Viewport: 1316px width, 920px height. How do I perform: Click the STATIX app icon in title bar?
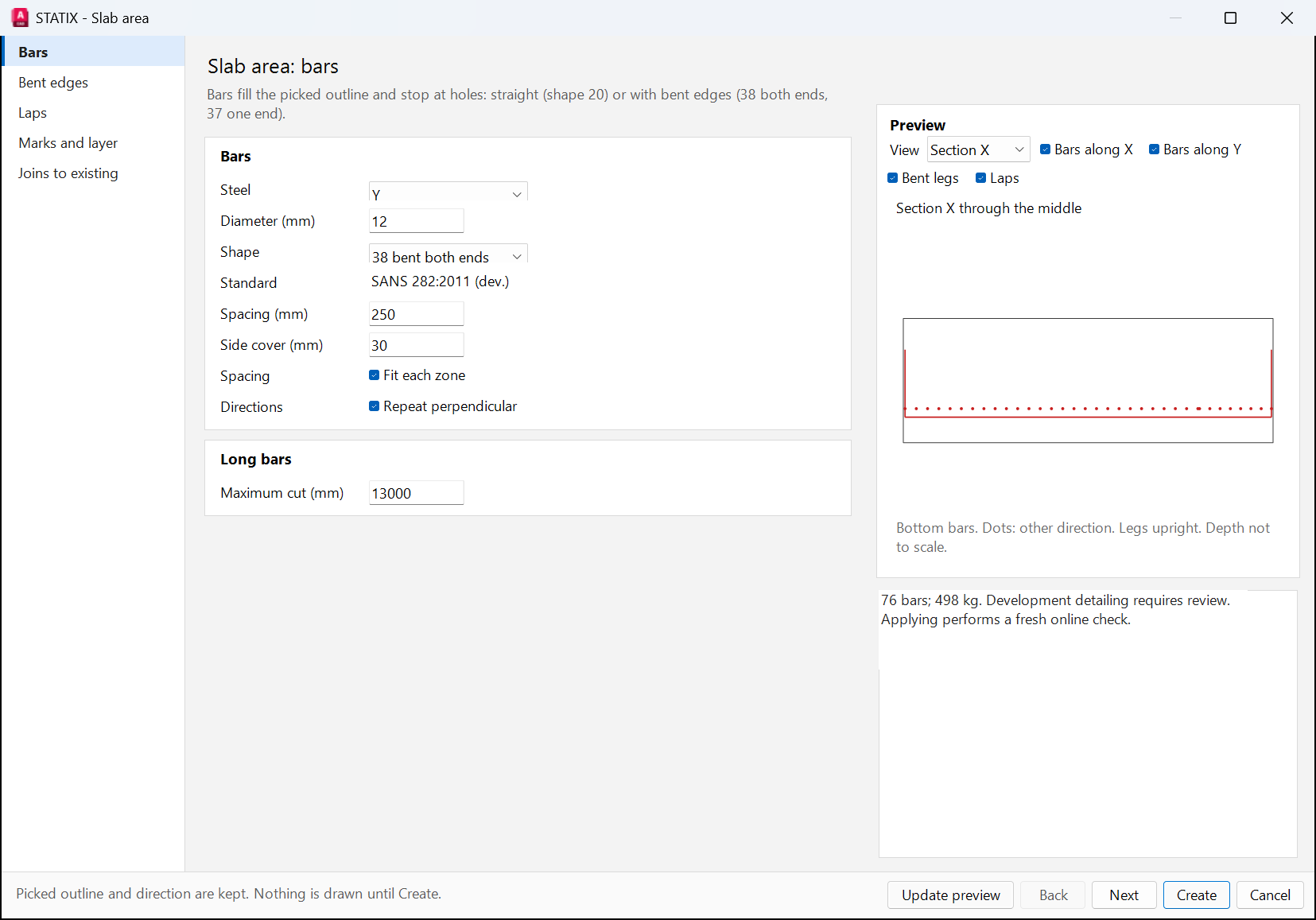20,17
